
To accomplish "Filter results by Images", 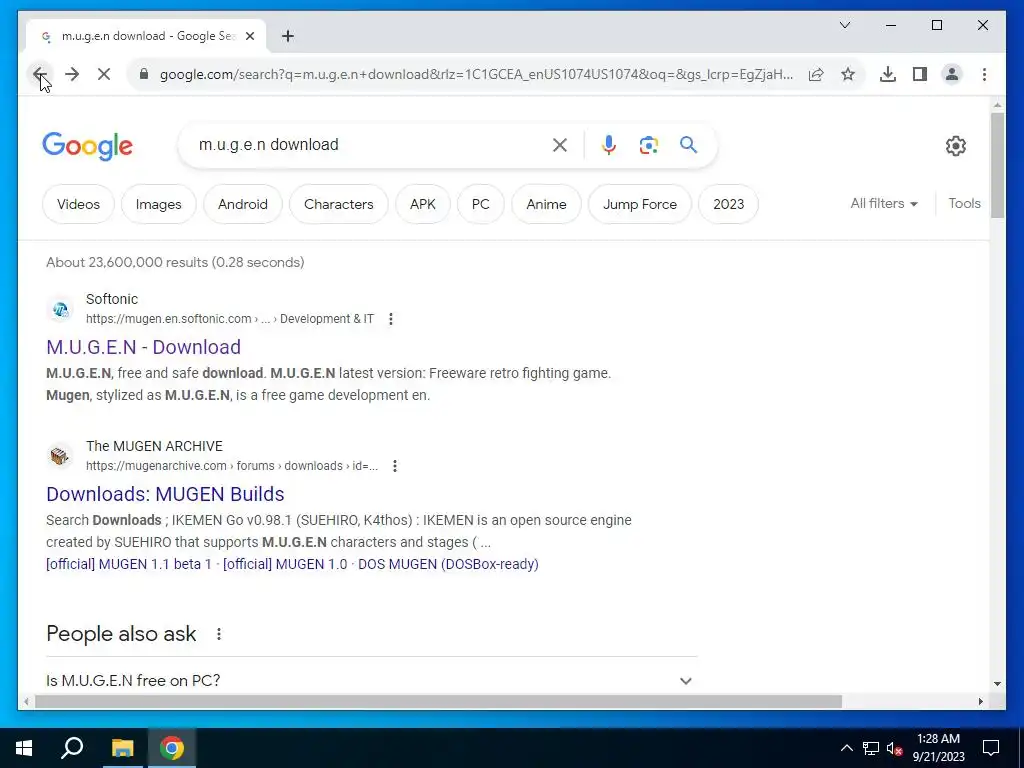I will (x=159, y=204).
